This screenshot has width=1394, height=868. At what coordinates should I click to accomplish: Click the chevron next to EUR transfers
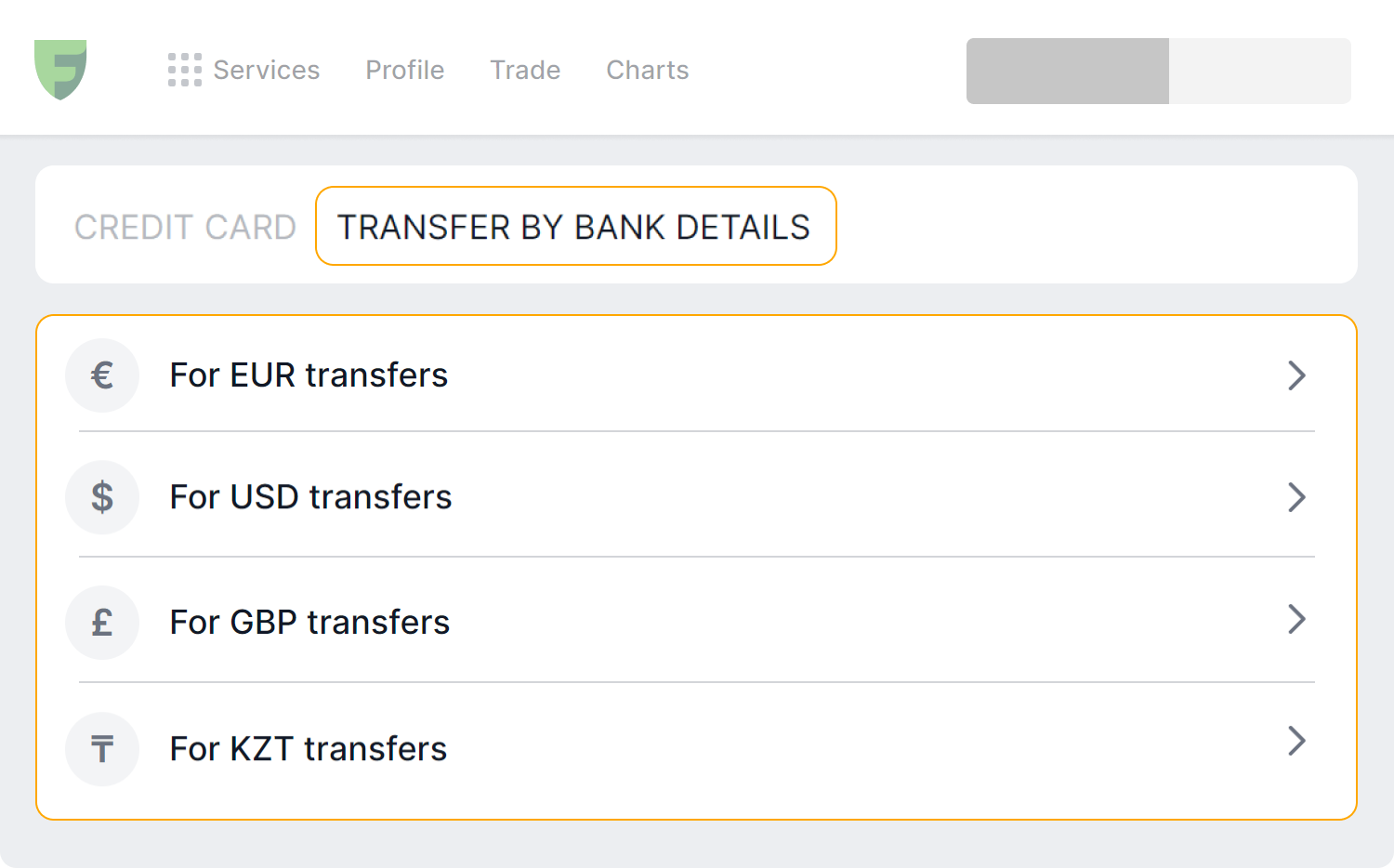[x=1297, y=375]
